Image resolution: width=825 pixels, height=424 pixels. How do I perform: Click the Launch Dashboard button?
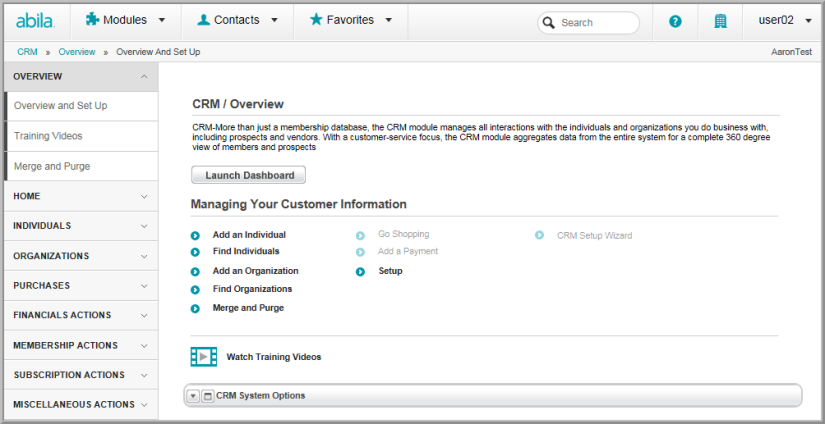click(x=248, y=175)
